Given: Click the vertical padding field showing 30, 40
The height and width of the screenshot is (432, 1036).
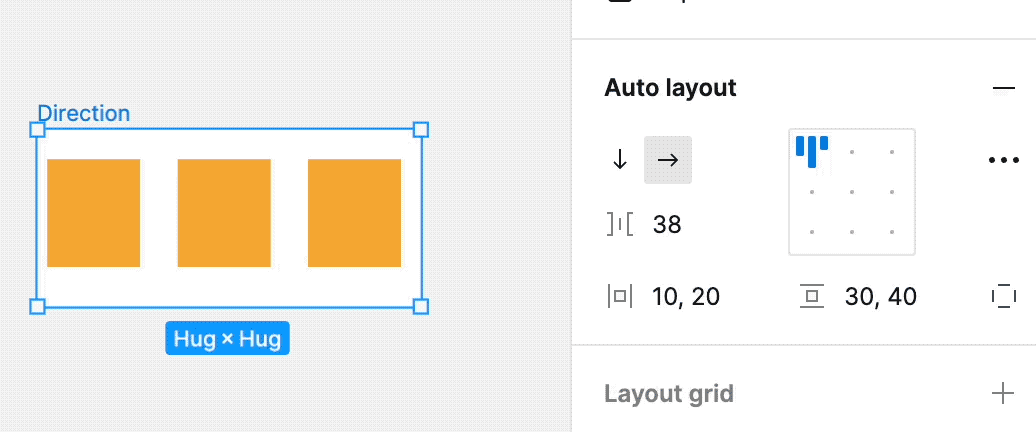Looking at the screenshot, I should point(881,296).
